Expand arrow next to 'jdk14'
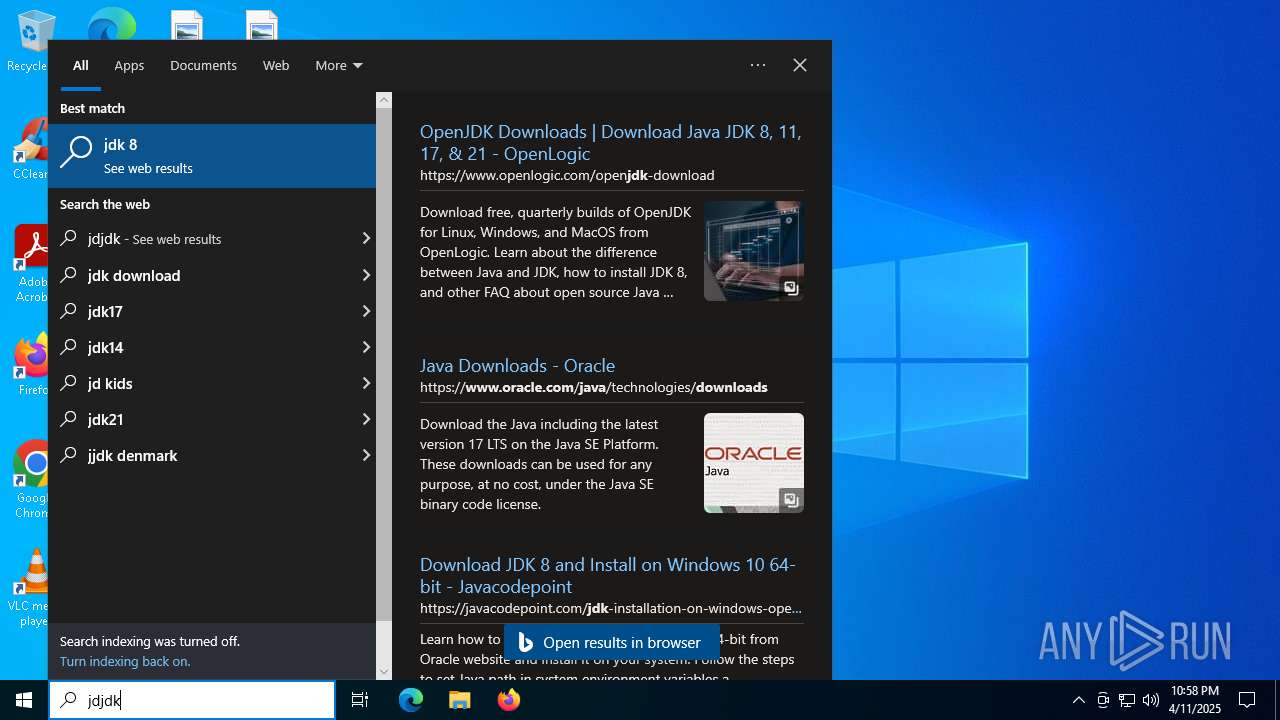 (366, 347)
